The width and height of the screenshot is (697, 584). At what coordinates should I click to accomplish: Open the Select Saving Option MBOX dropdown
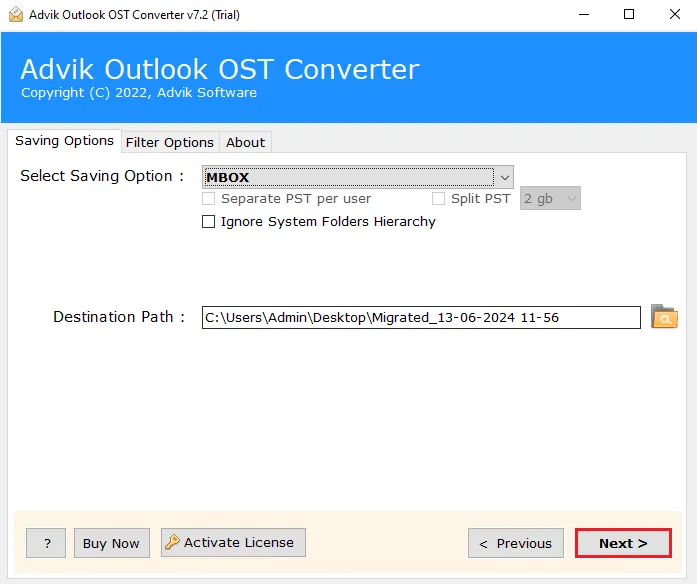pyautogui.click(x=358, y=177)
